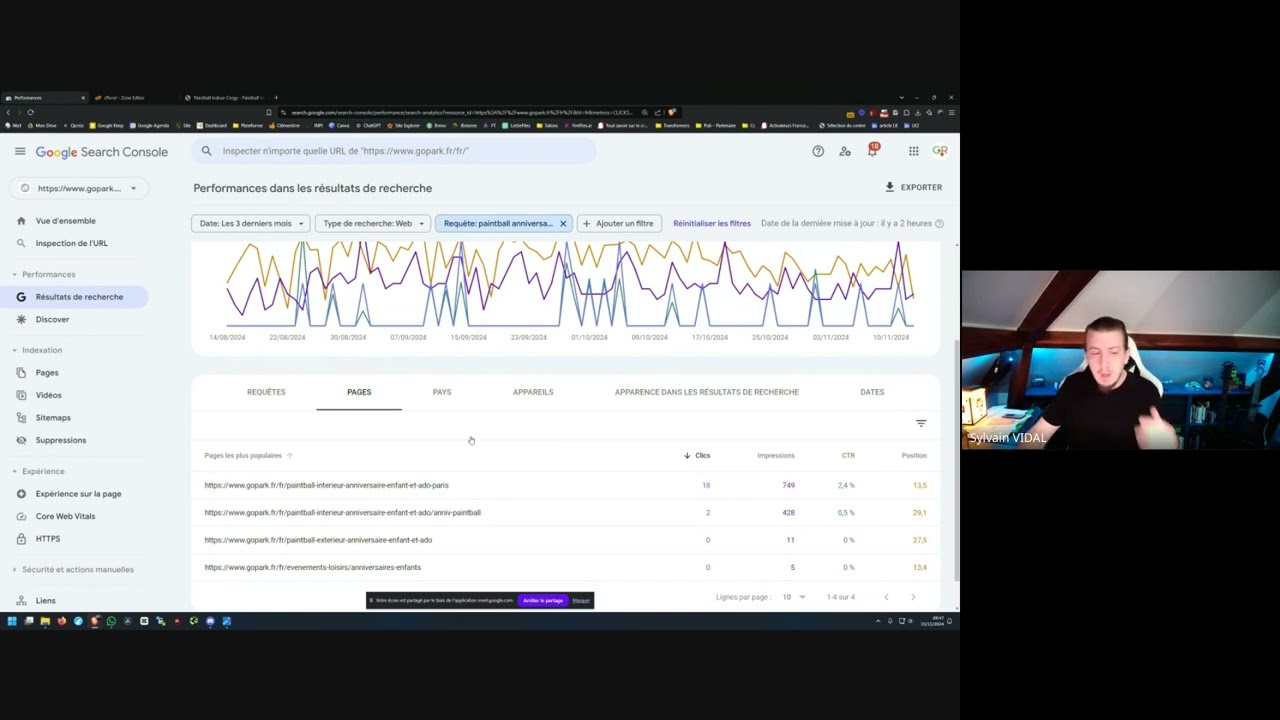Click the Vue d'ensemble home icon
Image resolution: width=1280 pixels, height=720 pixels.
click(x=21, y=221)
